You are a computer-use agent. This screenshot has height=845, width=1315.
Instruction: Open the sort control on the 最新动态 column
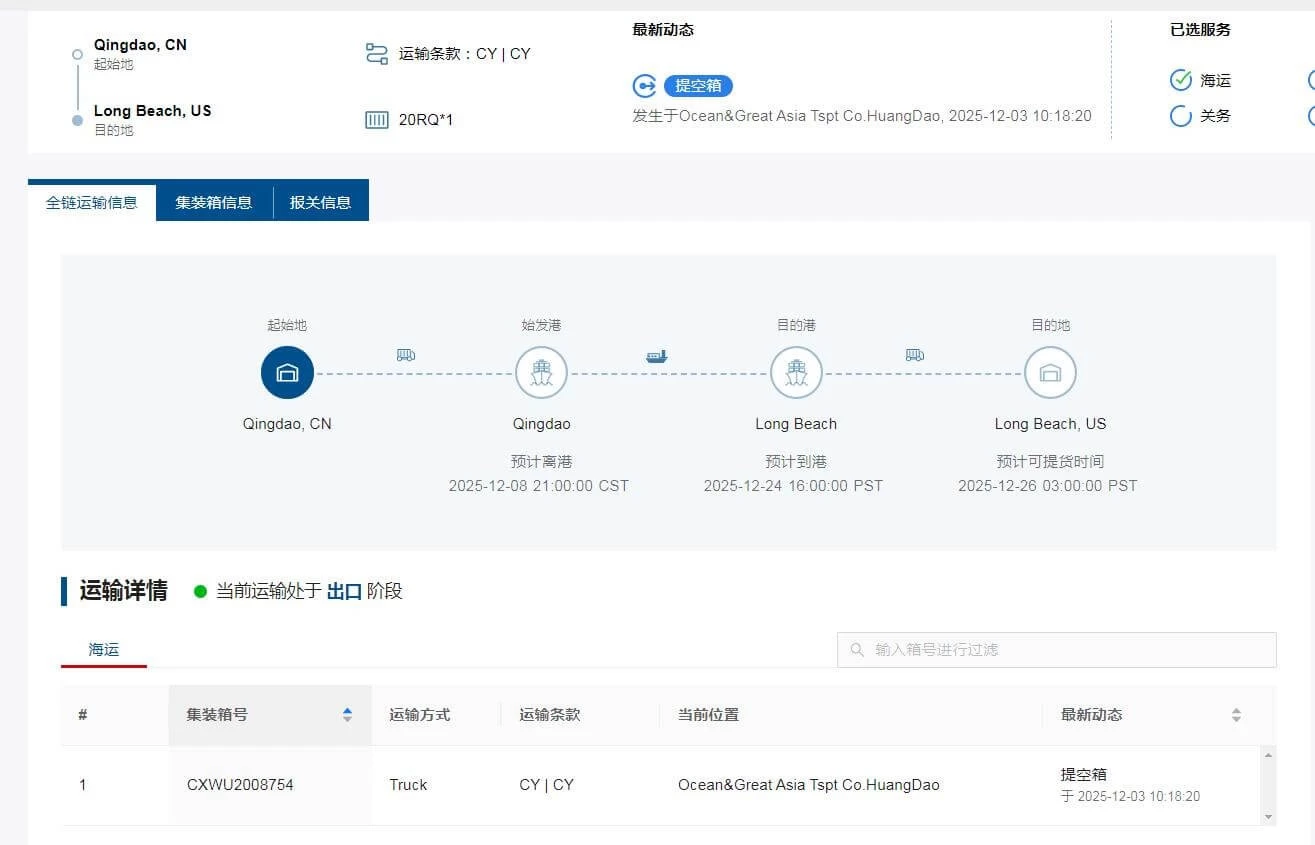point(1237,714)
